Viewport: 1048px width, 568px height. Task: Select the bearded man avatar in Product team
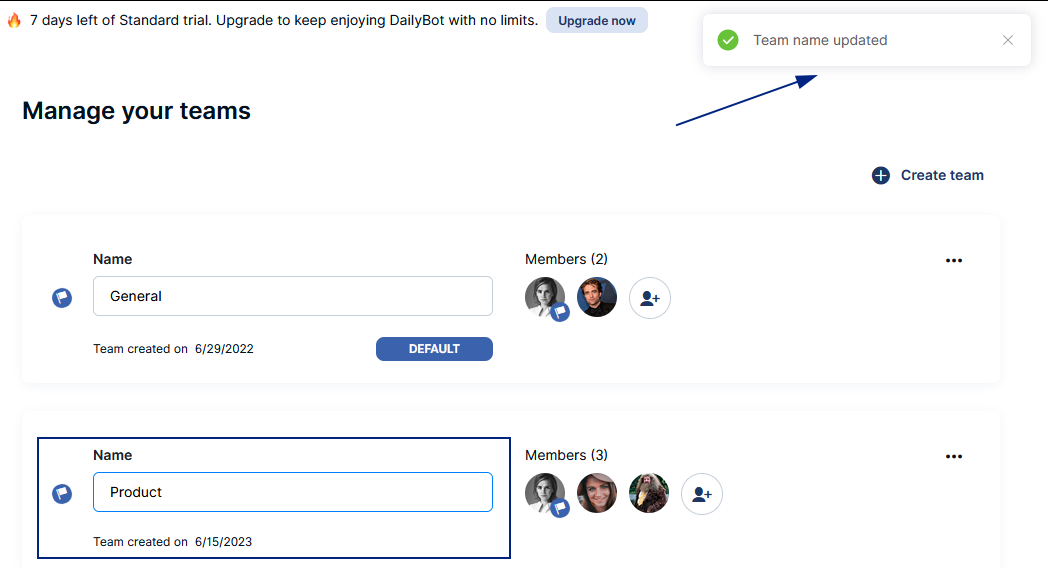tap(649, 493)
